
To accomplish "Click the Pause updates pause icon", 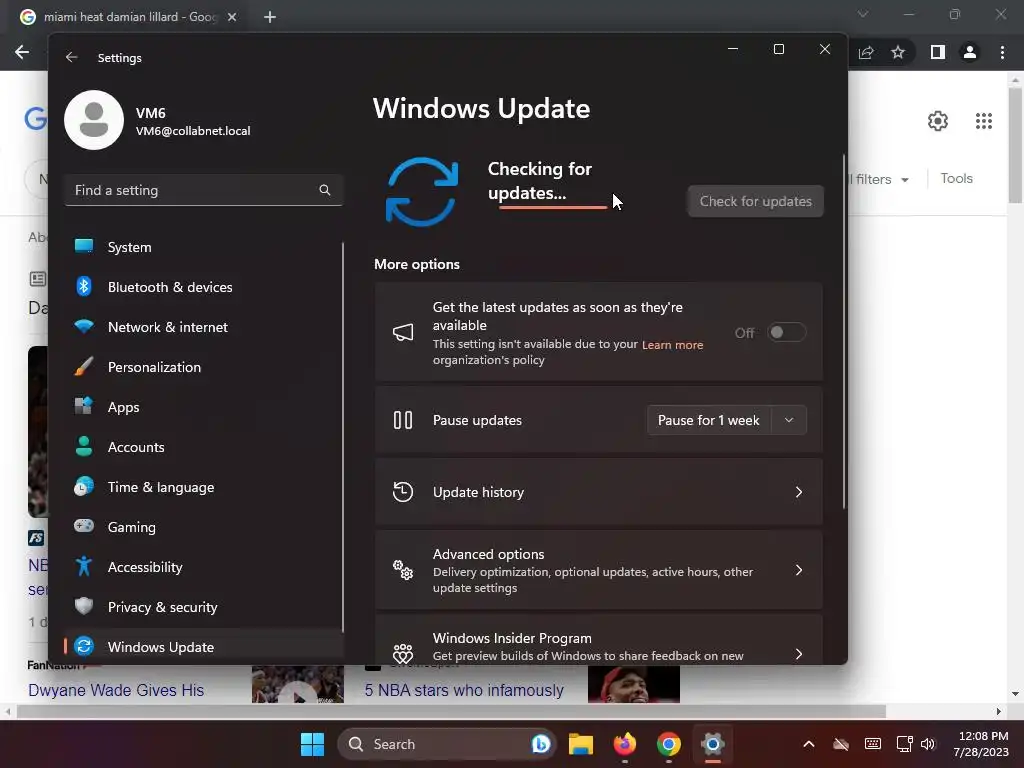I will tap(403, 420).
